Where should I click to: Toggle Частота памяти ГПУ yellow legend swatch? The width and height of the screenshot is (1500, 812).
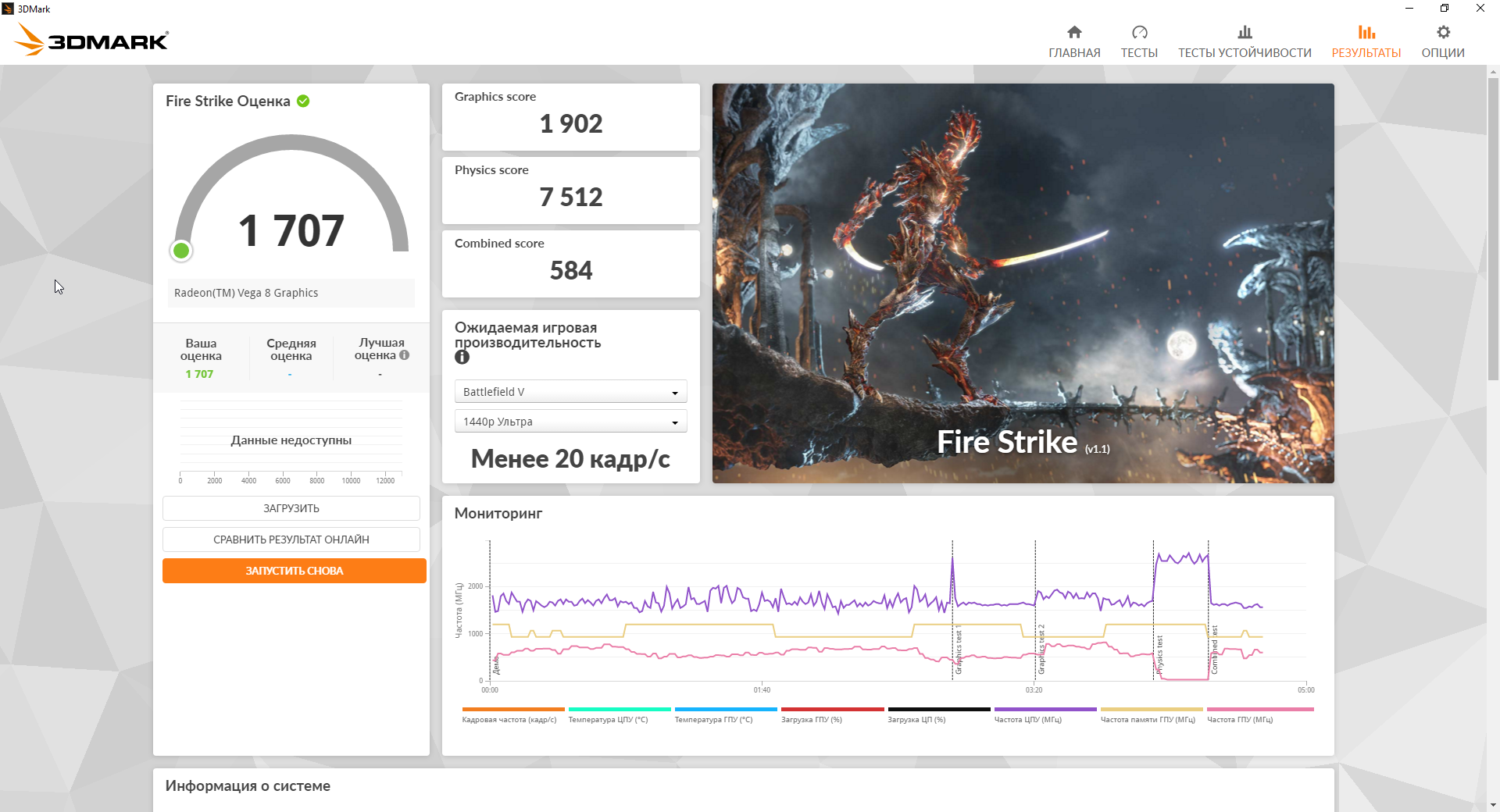pyautogui.click(x=1152, y=710)
